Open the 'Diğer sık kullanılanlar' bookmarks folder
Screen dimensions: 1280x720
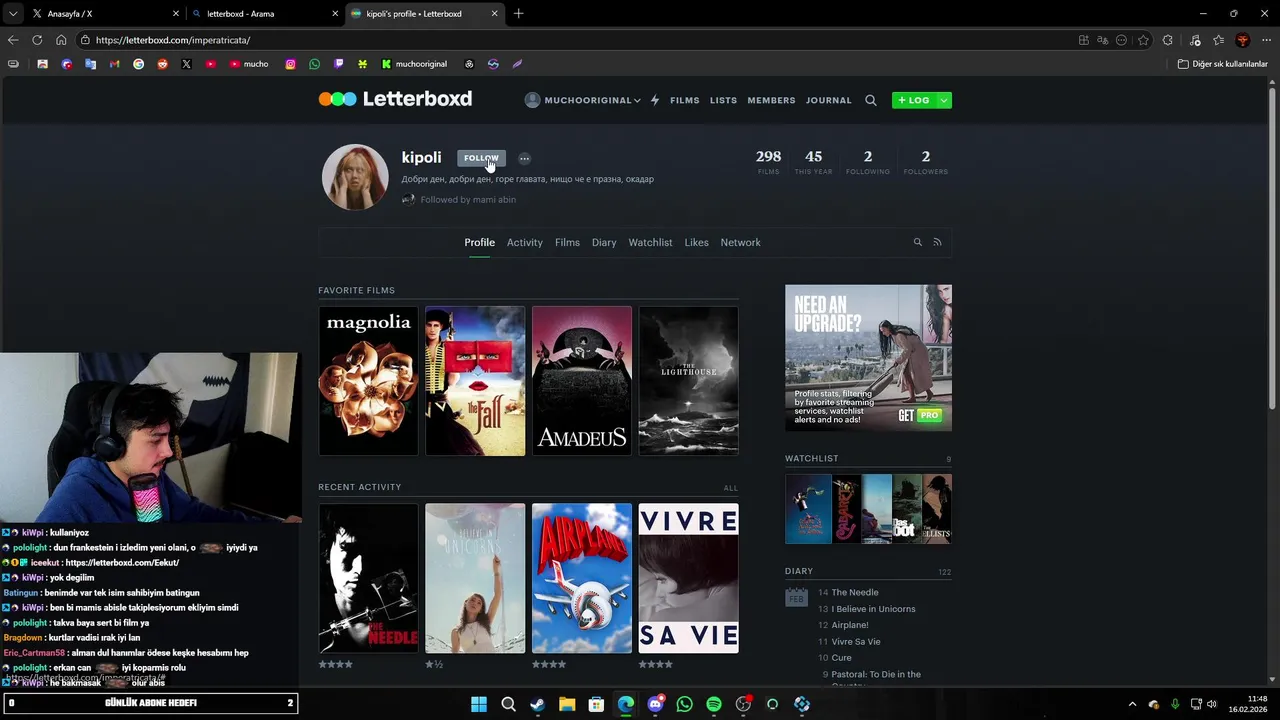[1222, 64]
